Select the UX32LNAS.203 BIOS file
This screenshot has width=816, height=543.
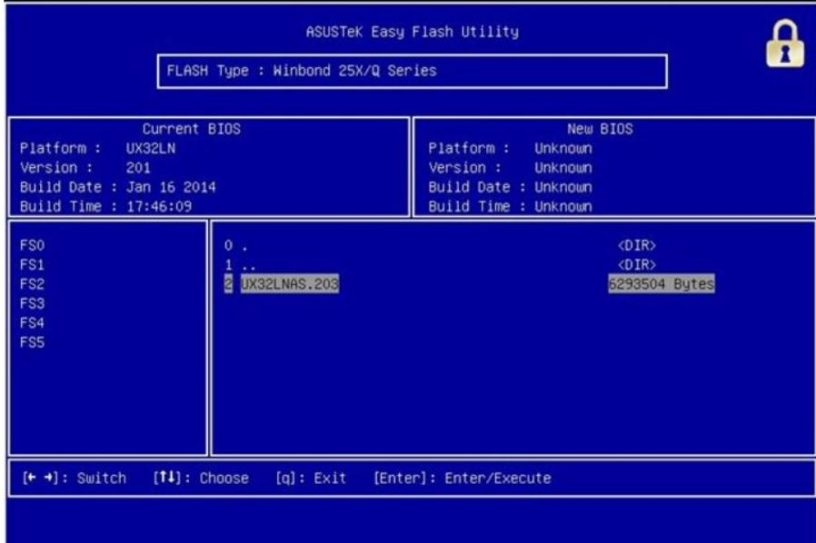coord(289,284)
